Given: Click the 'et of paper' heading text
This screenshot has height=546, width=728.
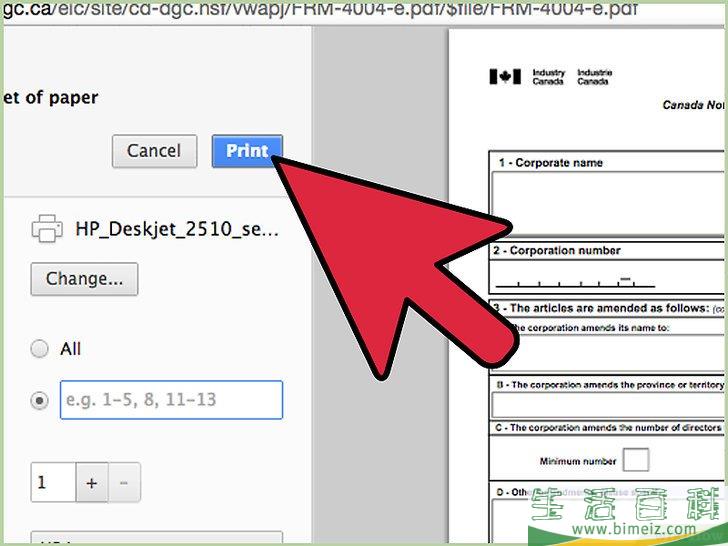Looking at the screenshot, I should click(x=51, y=98).
